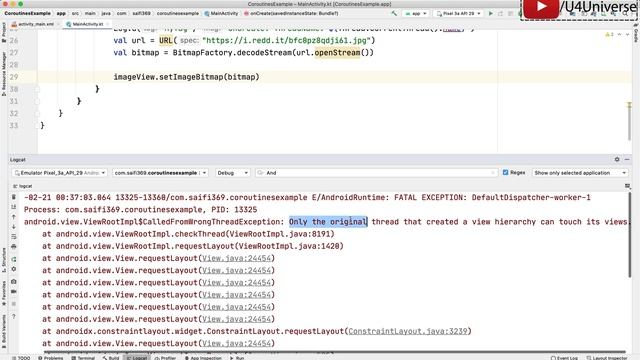The width and height of the screenshot is (640, 360).
Task: Clear the logcat with the trash icon
Action: [13, 197]
